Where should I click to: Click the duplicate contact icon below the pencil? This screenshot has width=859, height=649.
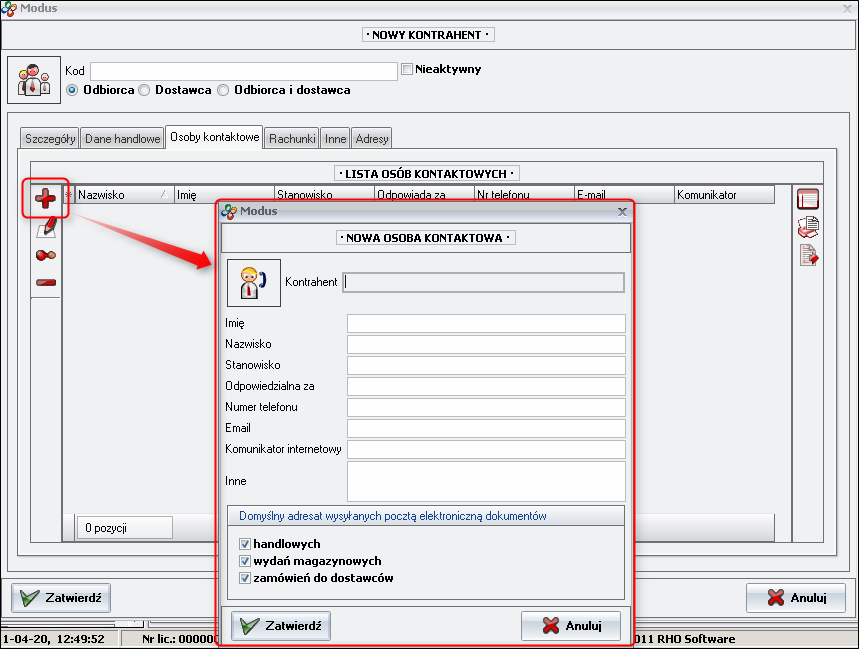point(45,255)
